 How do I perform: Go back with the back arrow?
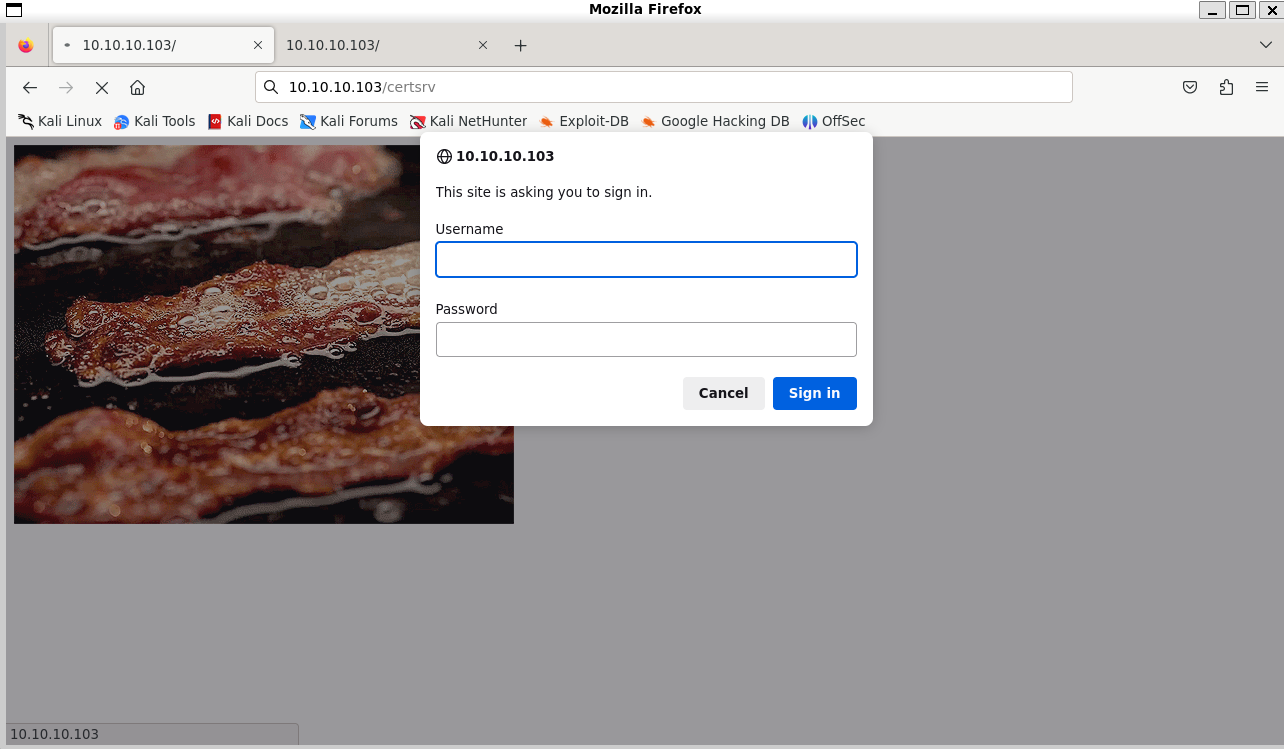tap(30, 87)
